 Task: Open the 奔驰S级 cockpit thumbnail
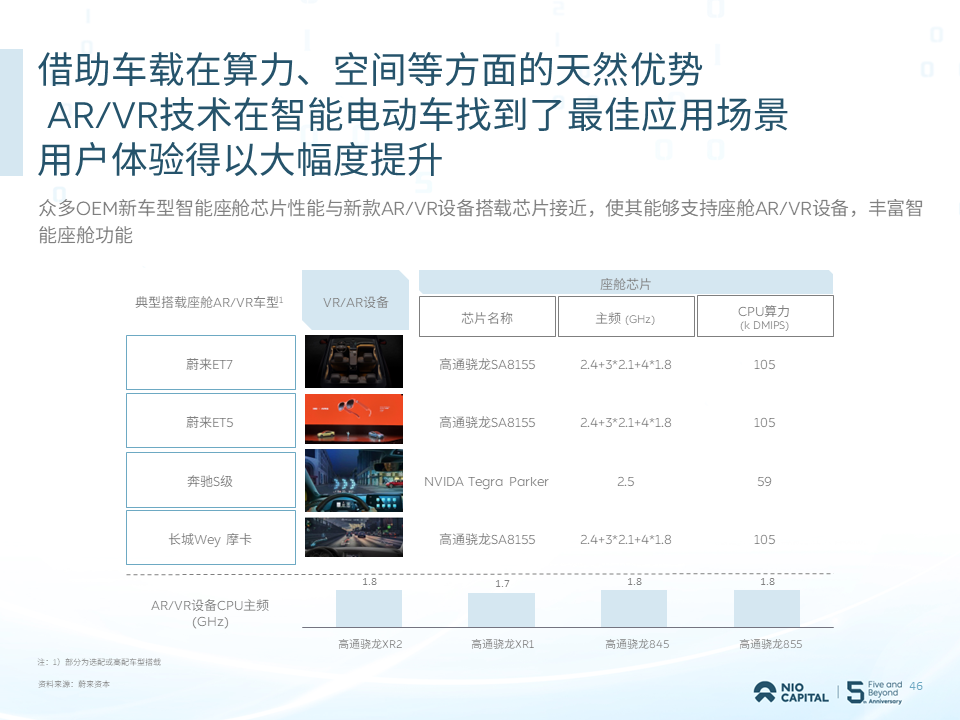(352, 480)
